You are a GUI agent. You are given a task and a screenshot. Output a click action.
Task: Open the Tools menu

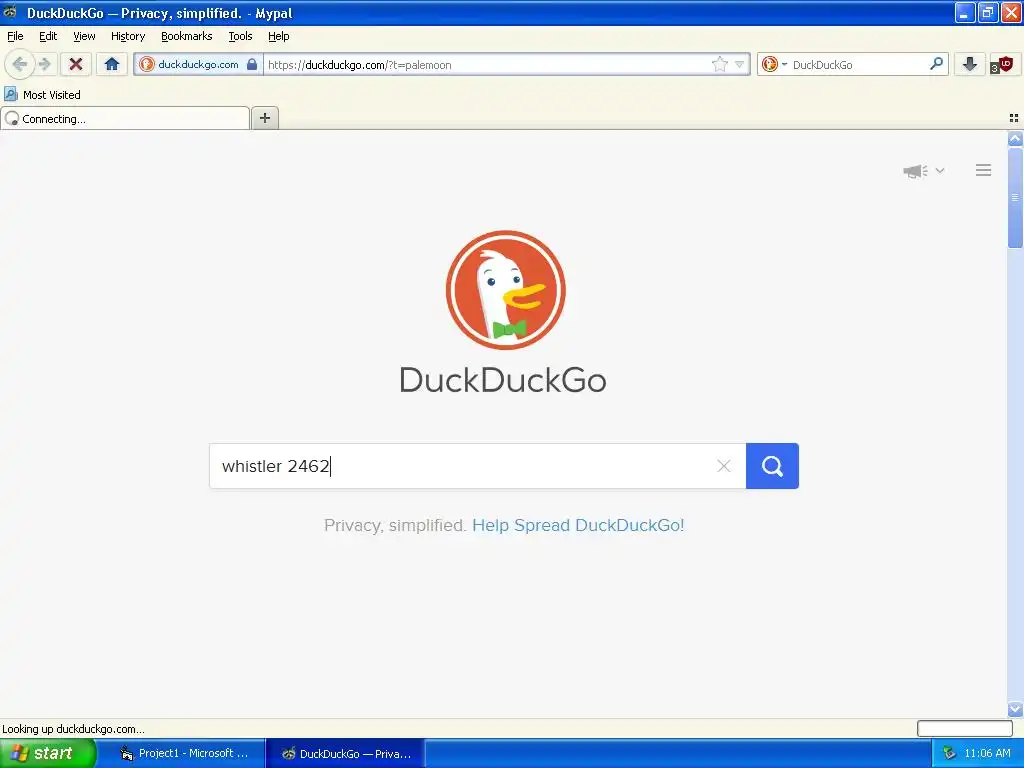pyautogui.click(x=240, y=36)
